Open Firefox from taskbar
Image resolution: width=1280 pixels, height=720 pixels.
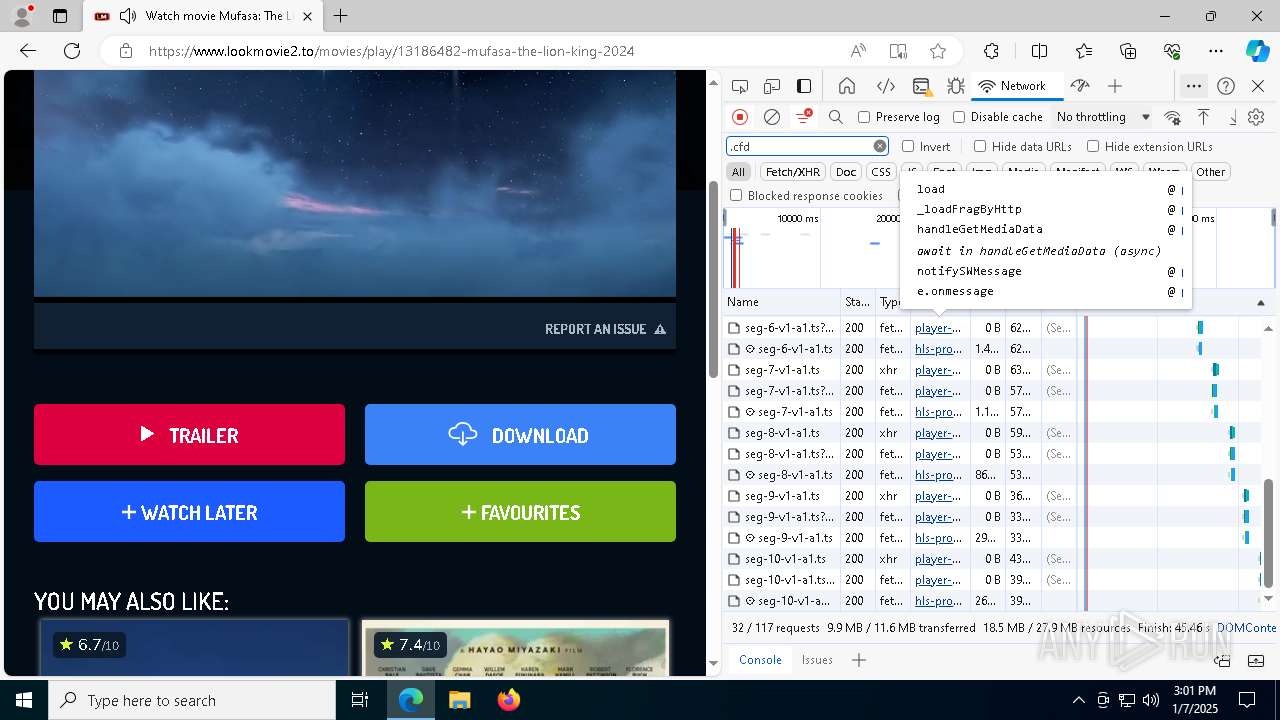point(509,700)
